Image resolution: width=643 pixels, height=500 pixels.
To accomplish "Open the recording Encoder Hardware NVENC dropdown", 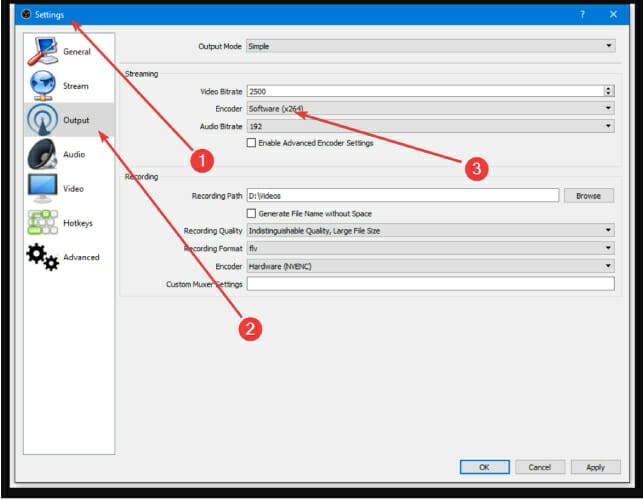I will coord(430,266).
